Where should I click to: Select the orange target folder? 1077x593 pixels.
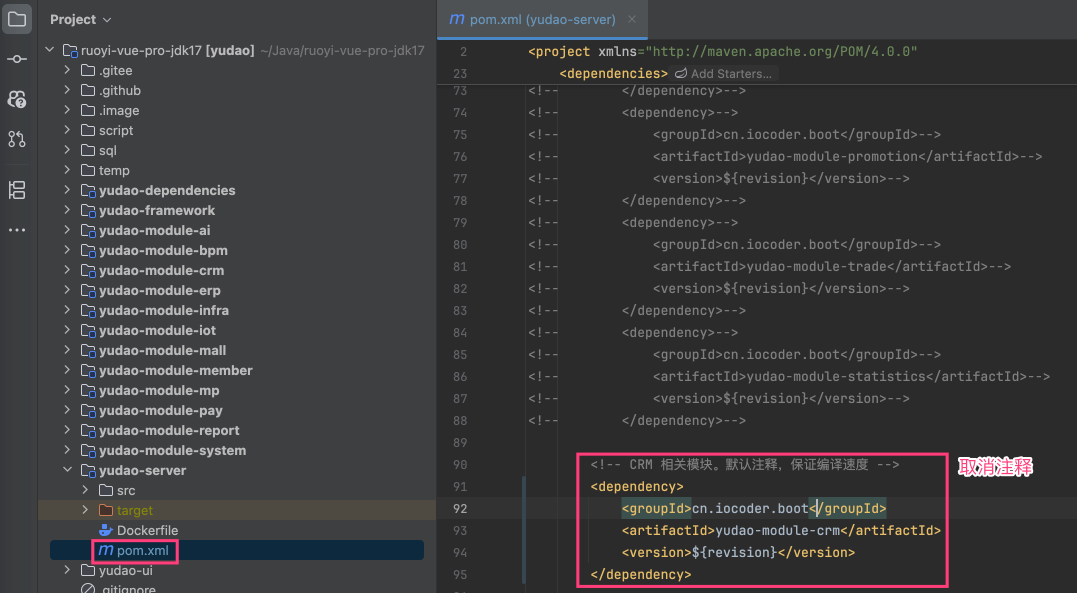click(134, 510)
